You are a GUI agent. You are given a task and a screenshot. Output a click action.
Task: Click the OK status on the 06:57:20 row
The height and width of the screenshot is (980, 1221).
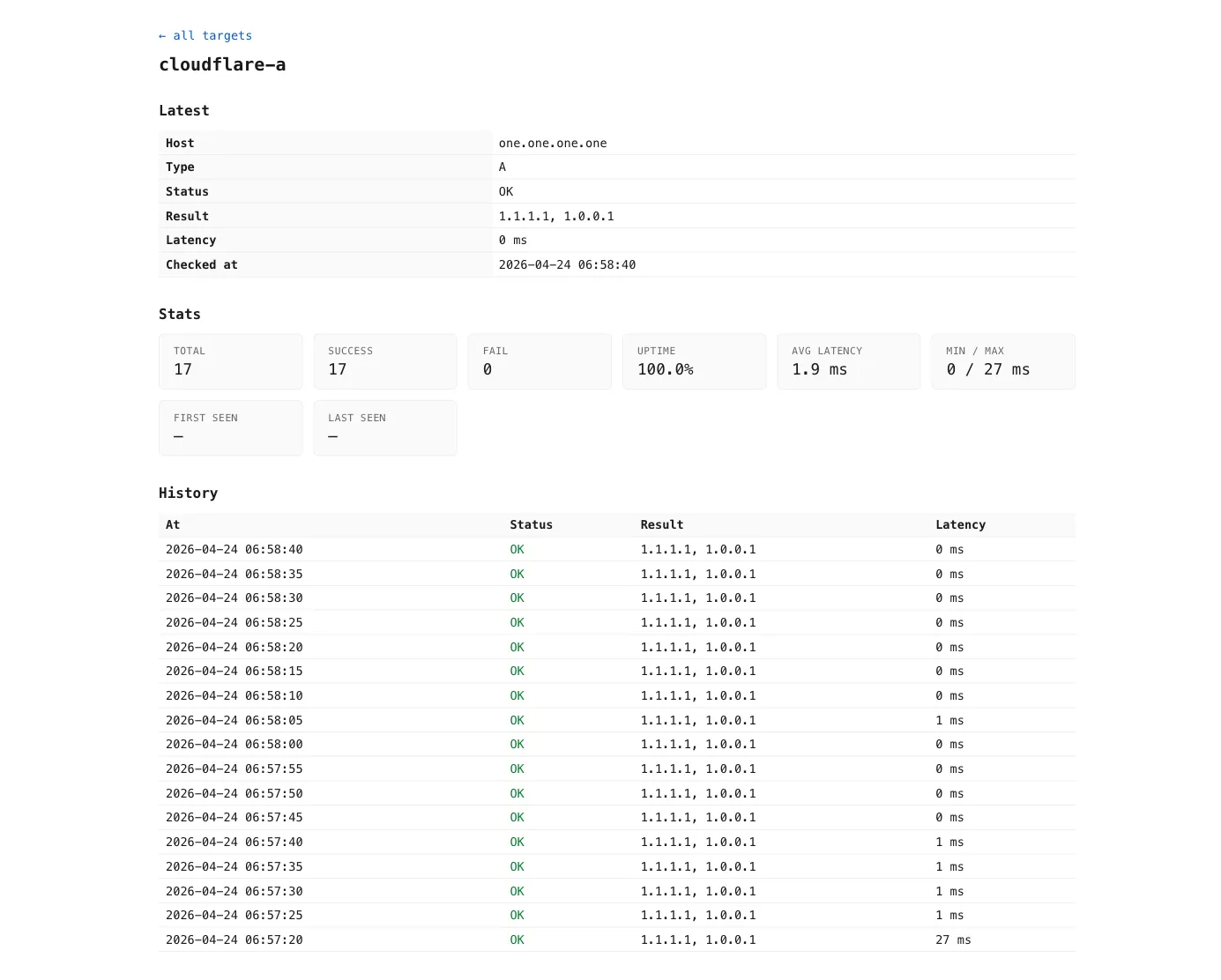[x=517, y=939]
